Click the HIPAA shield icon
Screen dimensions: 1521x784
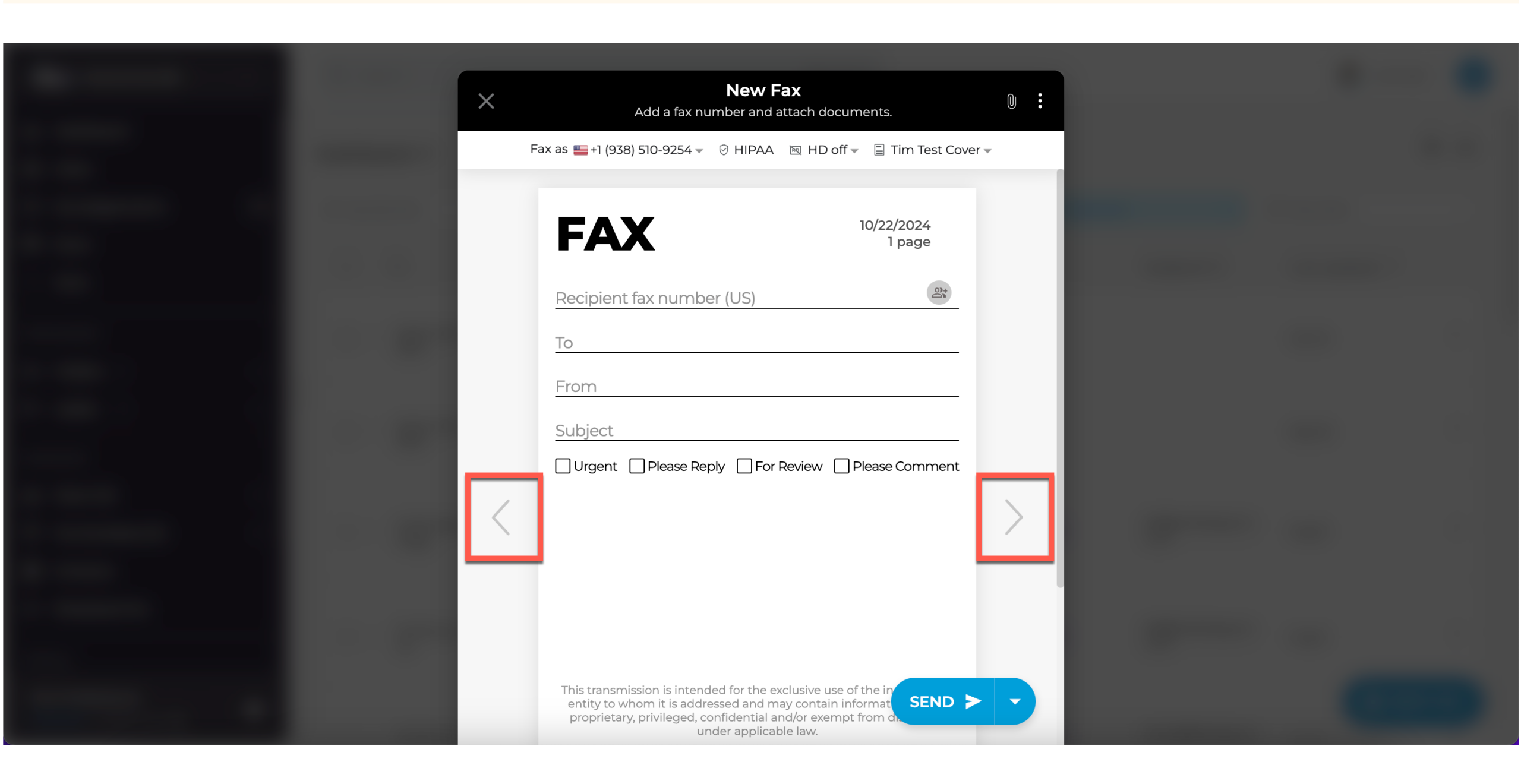pos(723,150)
